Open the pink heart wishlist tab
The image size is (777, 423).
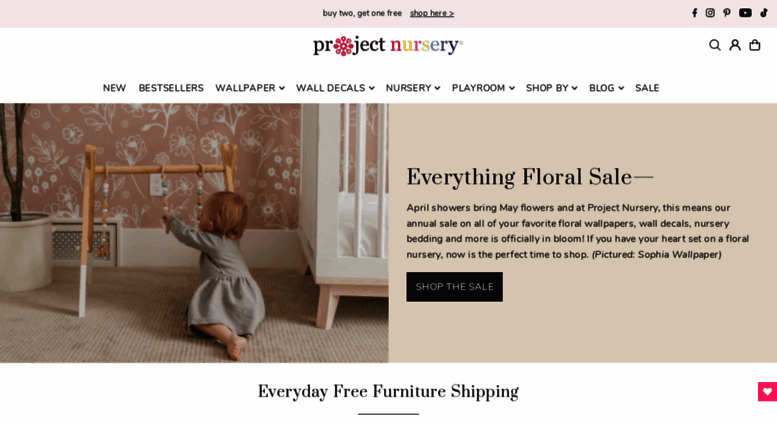coord(767,392)
